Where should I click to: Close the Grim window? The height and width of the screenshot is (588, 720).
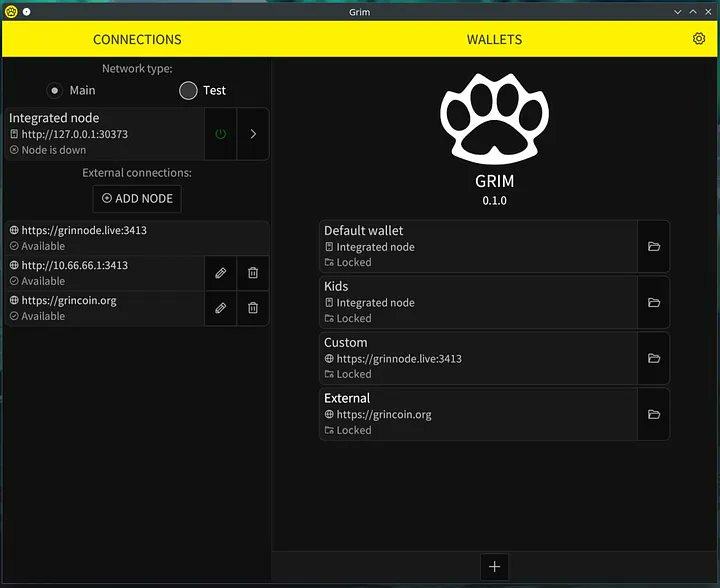pyautogui.click(x=708, y=12)
